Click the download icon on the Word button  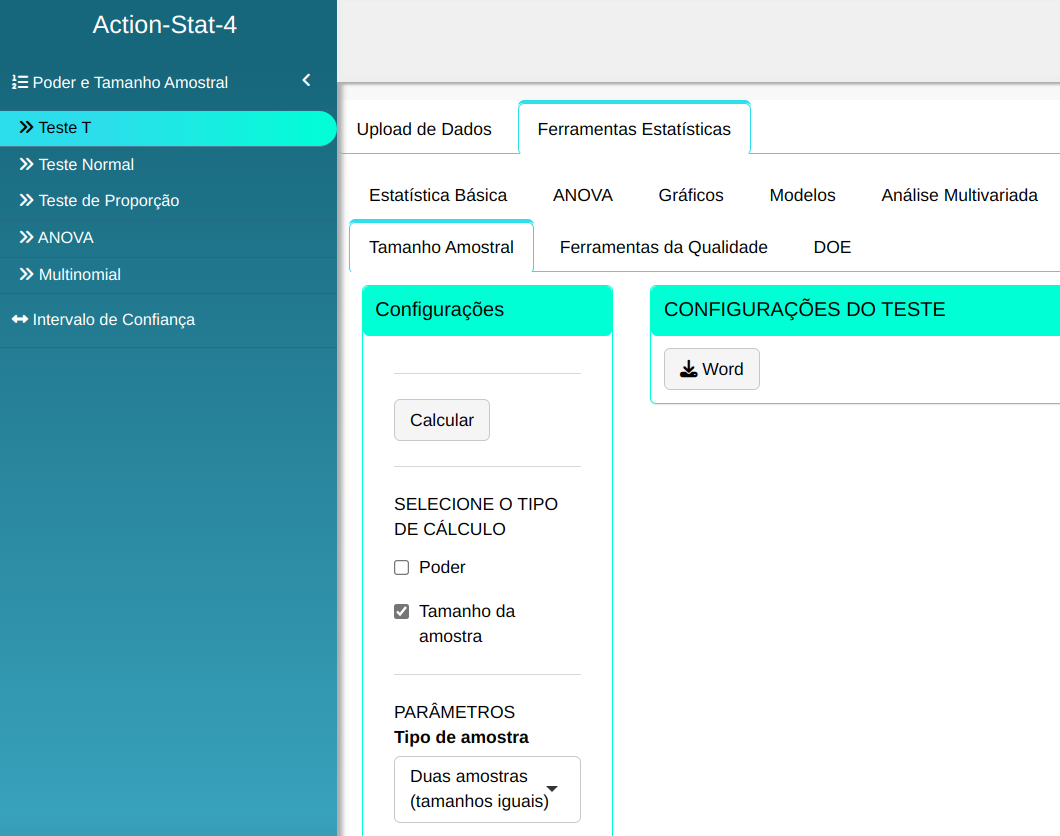pyautogui.click(x=688, y=369)
